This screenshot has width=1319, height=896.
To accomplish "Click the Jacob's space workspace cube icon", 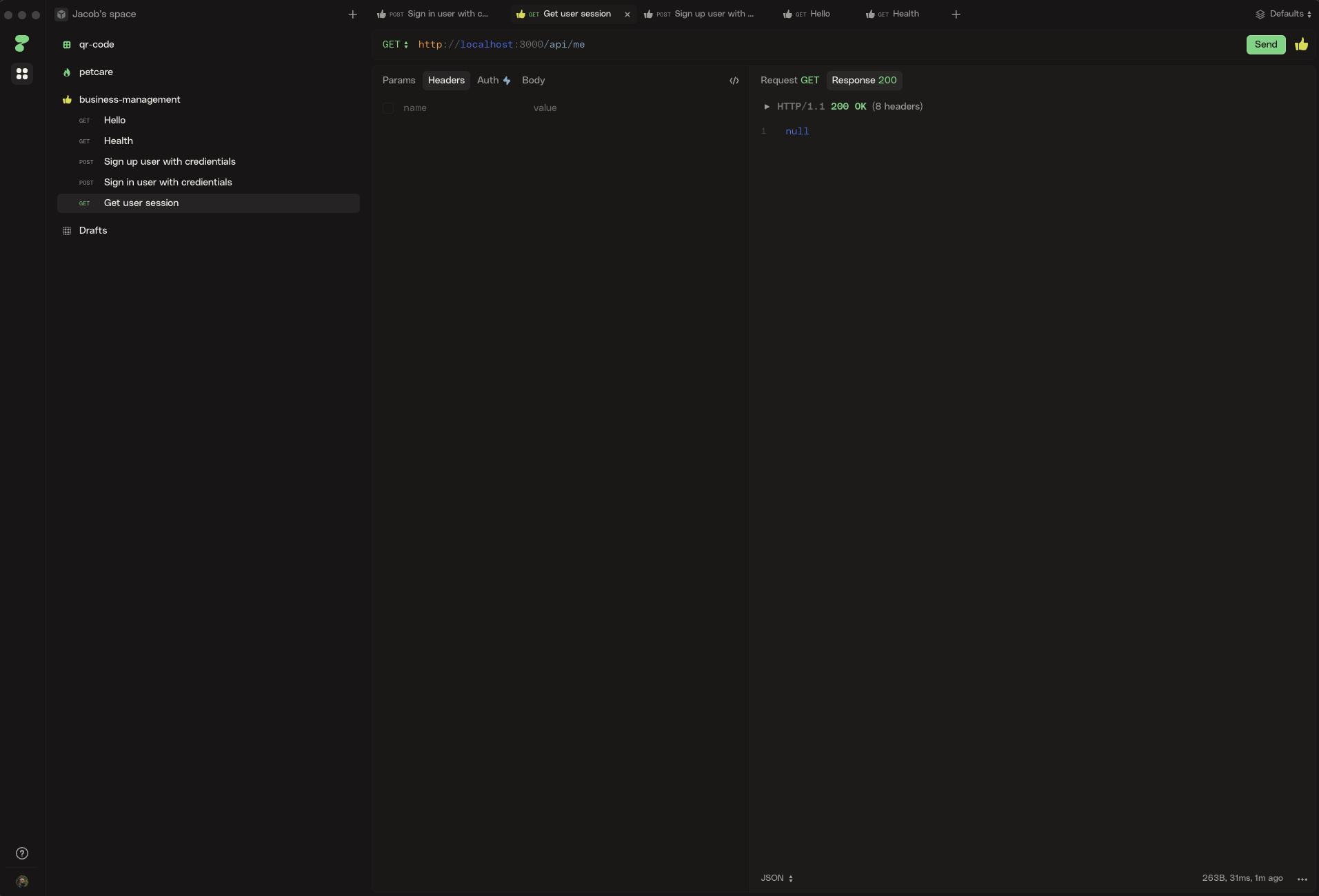I will [61, 14].
